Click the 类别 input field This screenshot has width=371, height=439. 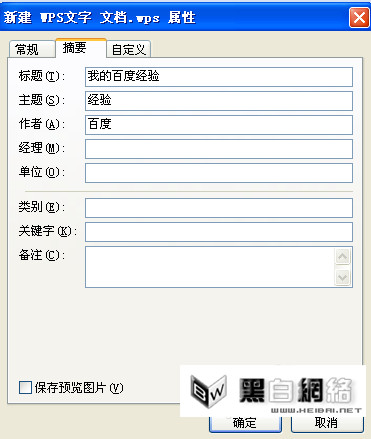(x=219, y=208)
